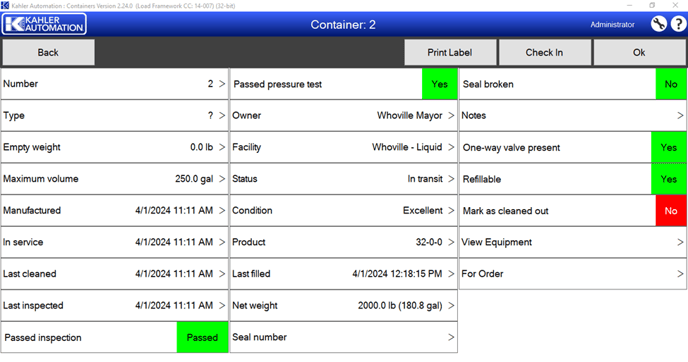Open Net weight field chevron
Image resolution: width=688 pixels, height=362 pixels.
(x=451, y=305)
